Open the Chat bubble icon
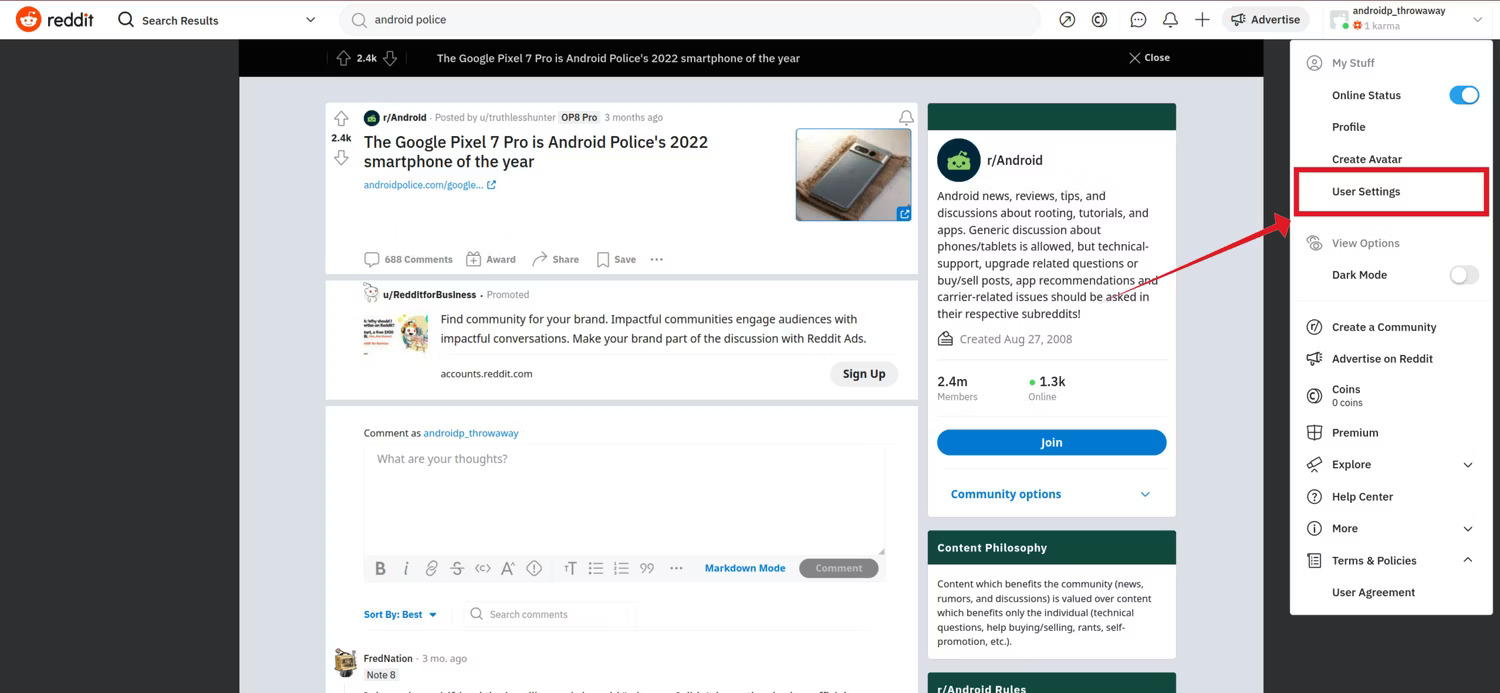This screenshot has width=1500, height=693. 1138,19
